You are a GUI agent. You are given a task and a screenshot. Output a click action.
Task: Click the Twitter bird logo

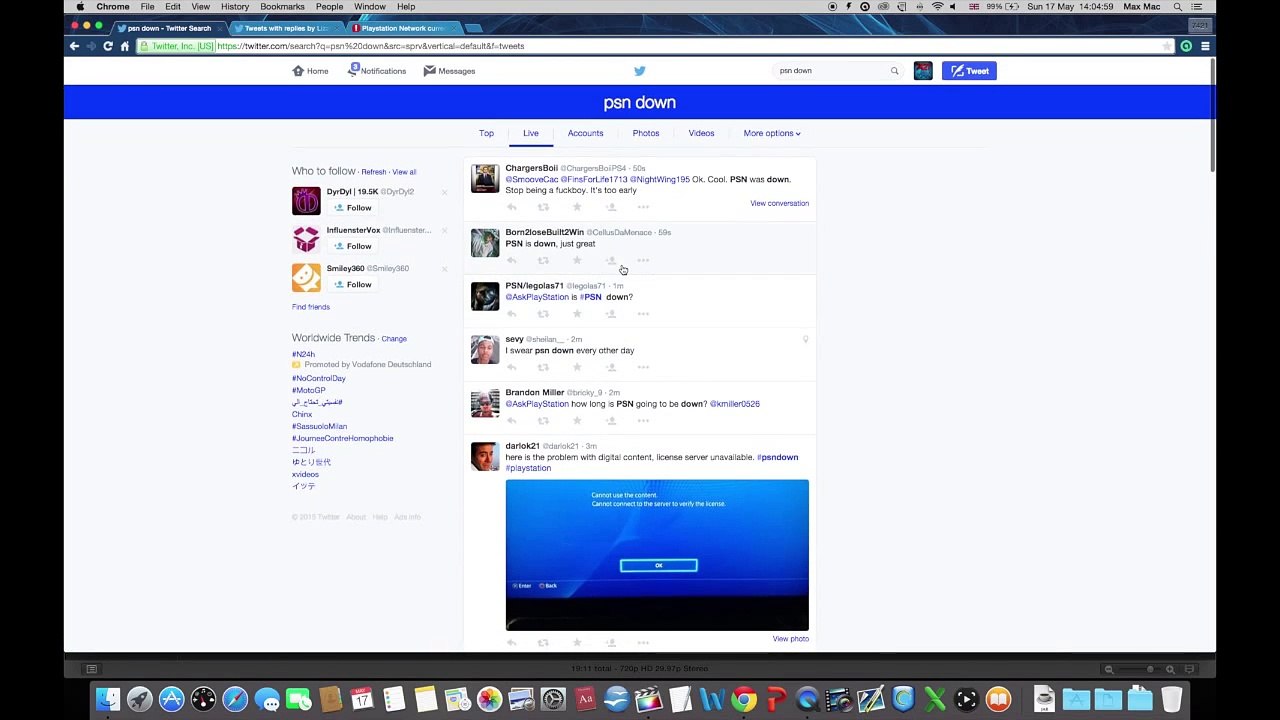(640, 71)
